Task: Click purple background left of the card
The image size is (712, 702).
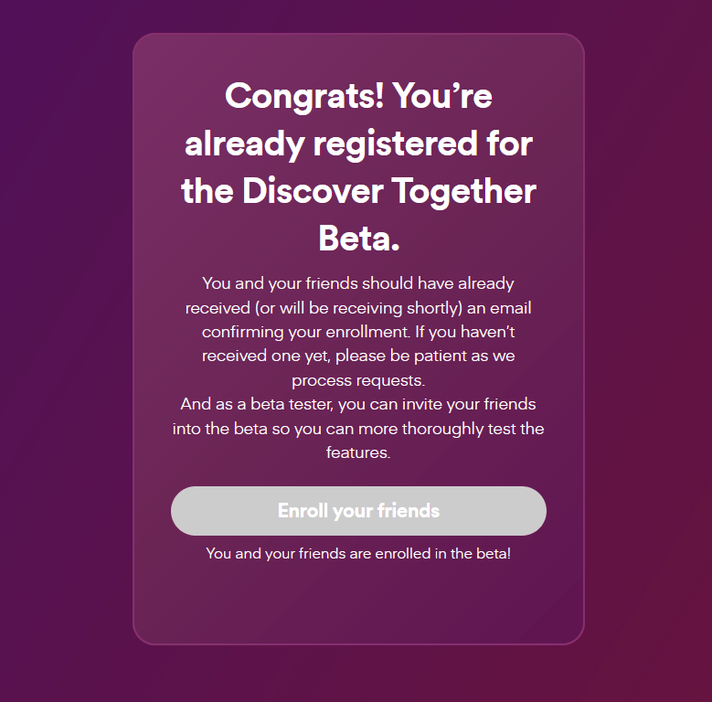Action: tap(65, 350)
